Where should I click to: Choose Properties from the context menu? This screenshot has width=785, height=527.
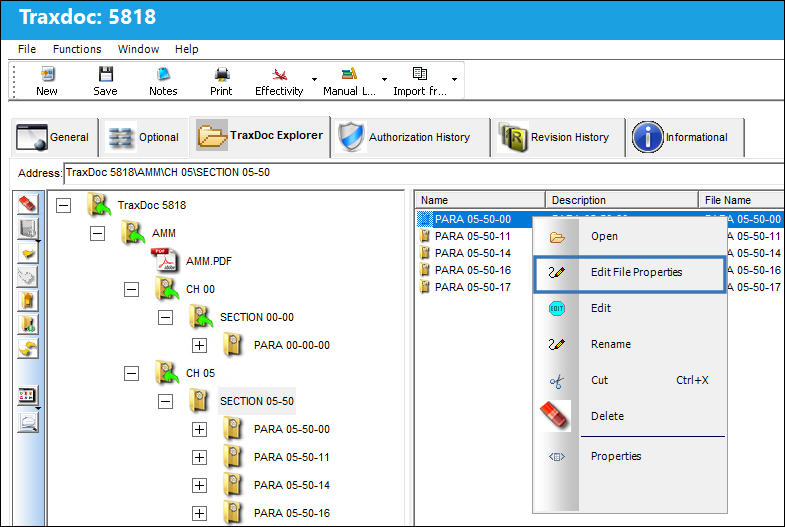630,456
